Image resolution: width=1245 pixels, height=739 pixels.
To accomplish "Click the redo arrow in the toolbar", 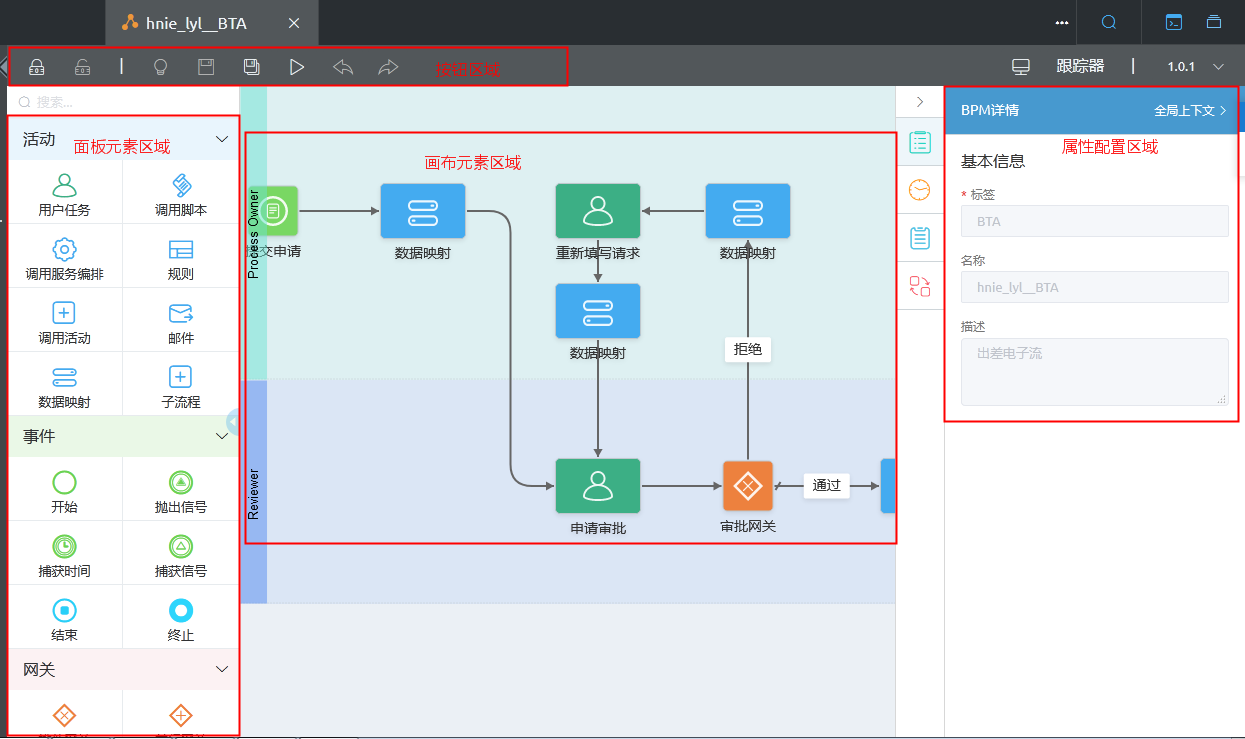I will point(388,67).
